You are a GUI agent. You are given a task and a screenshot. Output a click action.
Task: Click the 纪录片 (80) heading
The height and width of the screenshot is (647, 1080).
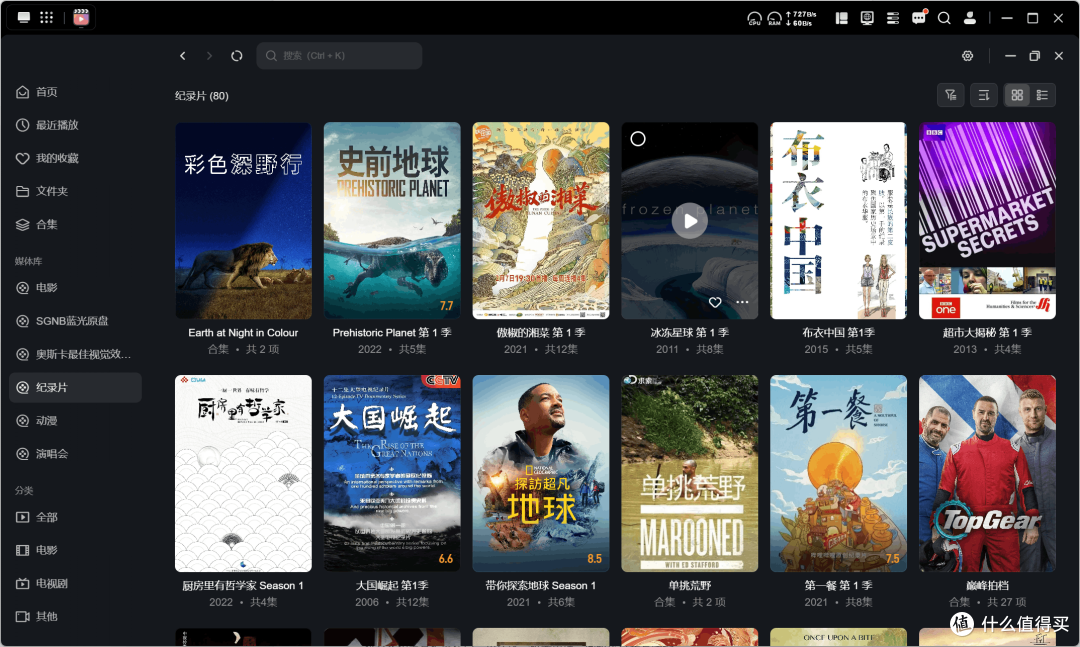[x=202, y=96]
